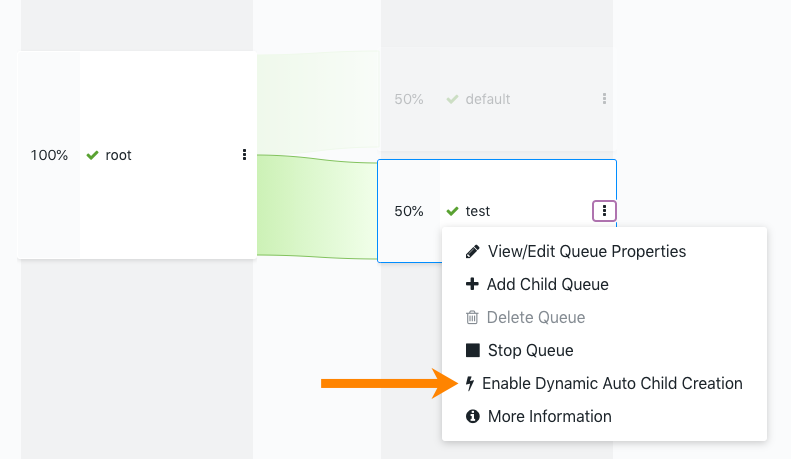Click the plus icon for Add Child Queue
Screen dimensions: 791x459
[472, 284]
